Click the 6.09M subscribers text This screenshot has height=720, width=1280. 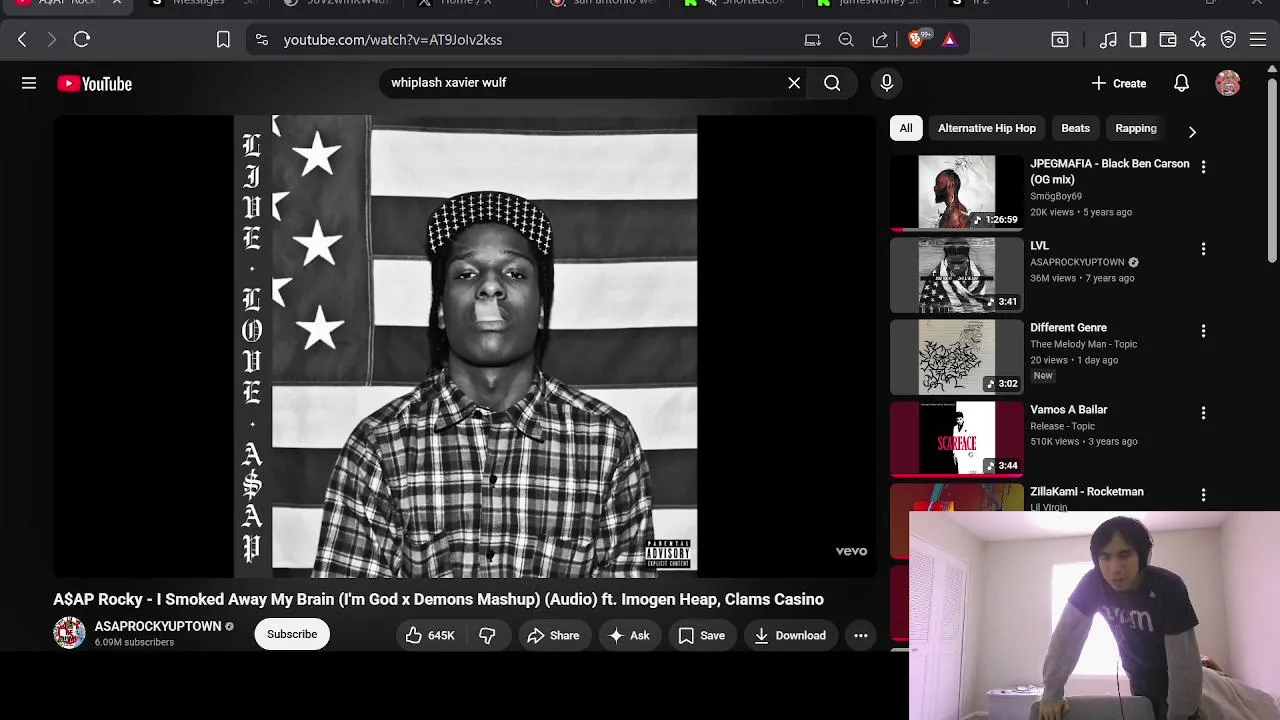pyautogui.click(x=134, y=642)
